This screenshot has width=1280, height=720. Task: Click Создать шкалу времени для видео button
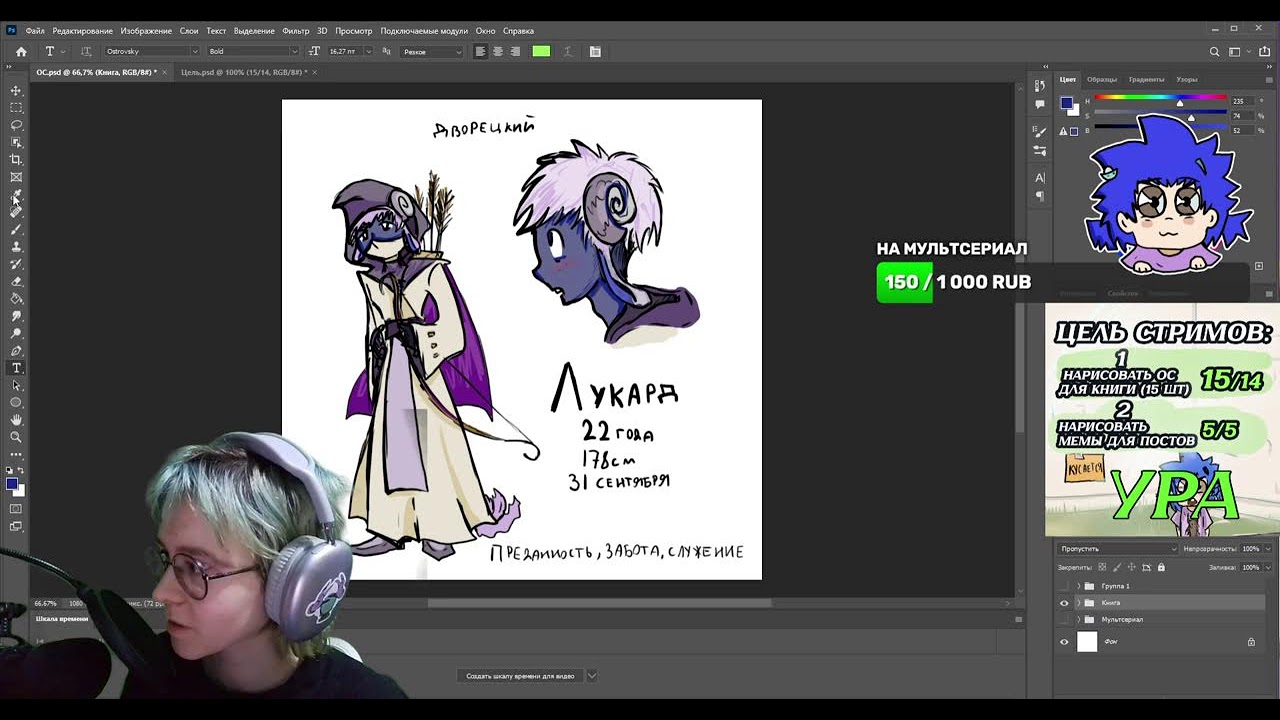(x=520, y=676)
